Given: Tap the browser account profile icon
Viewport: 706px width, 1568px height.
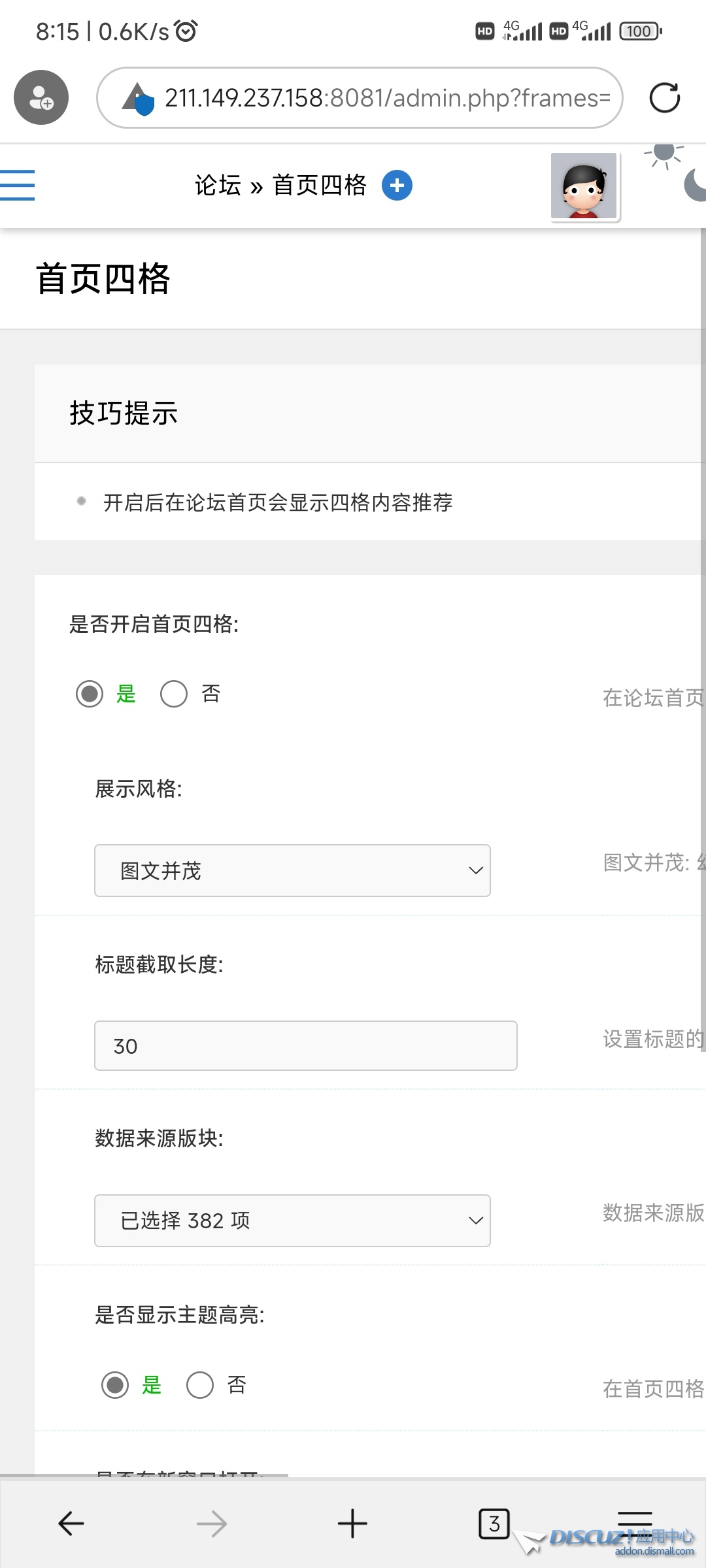Looking at the screenshot, I should 41,97.
